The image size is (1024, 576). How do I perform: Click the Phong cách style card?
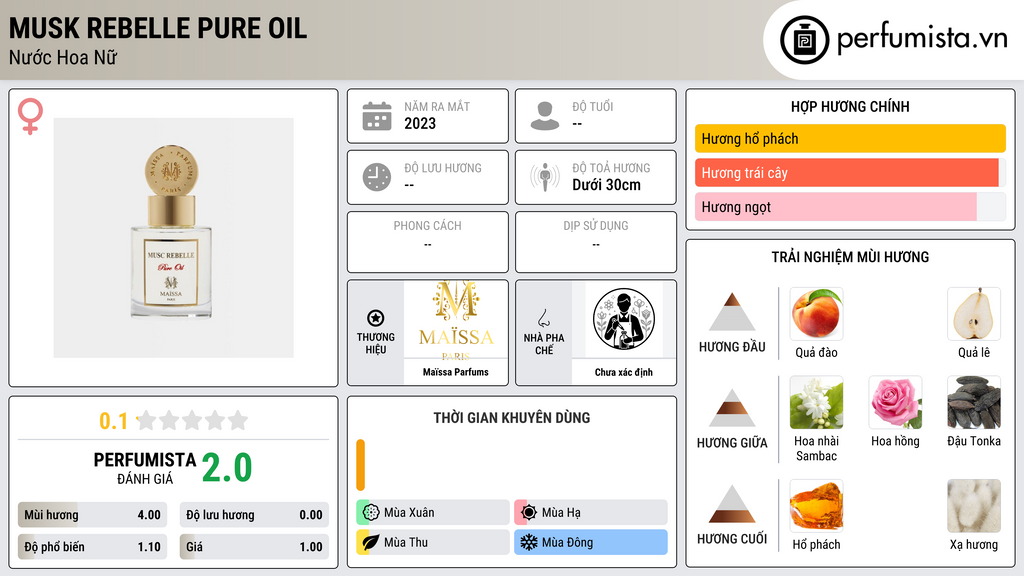coord(428,242)
